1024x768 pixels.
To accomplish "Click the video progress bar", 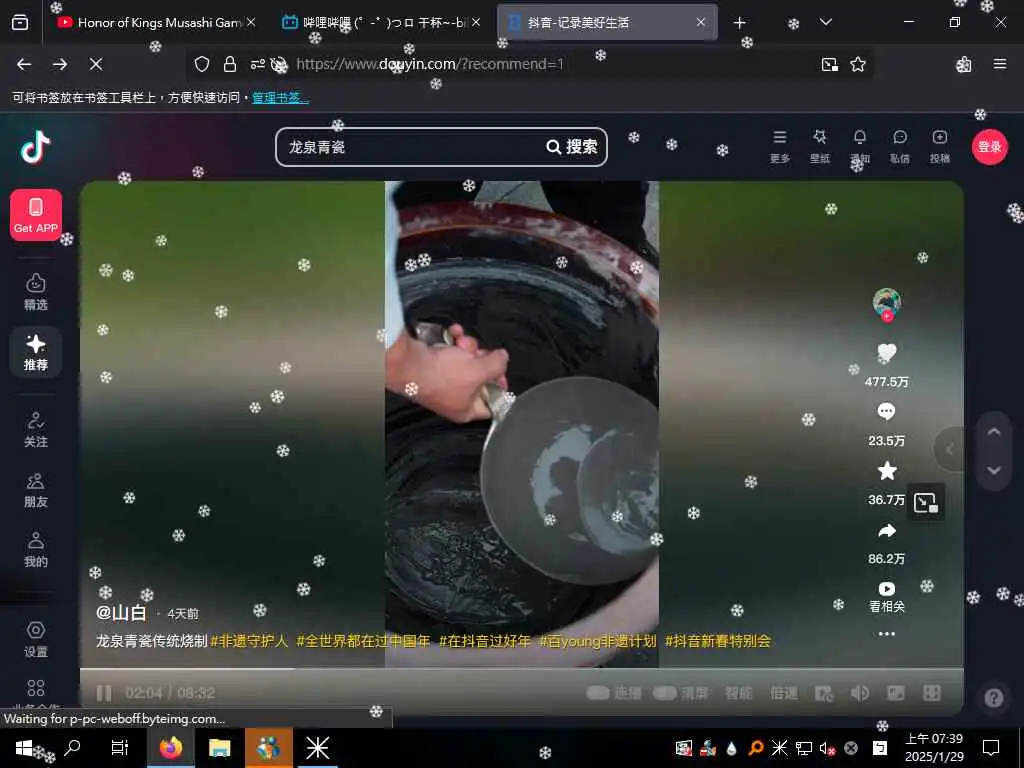I will (x=522, y=669).
